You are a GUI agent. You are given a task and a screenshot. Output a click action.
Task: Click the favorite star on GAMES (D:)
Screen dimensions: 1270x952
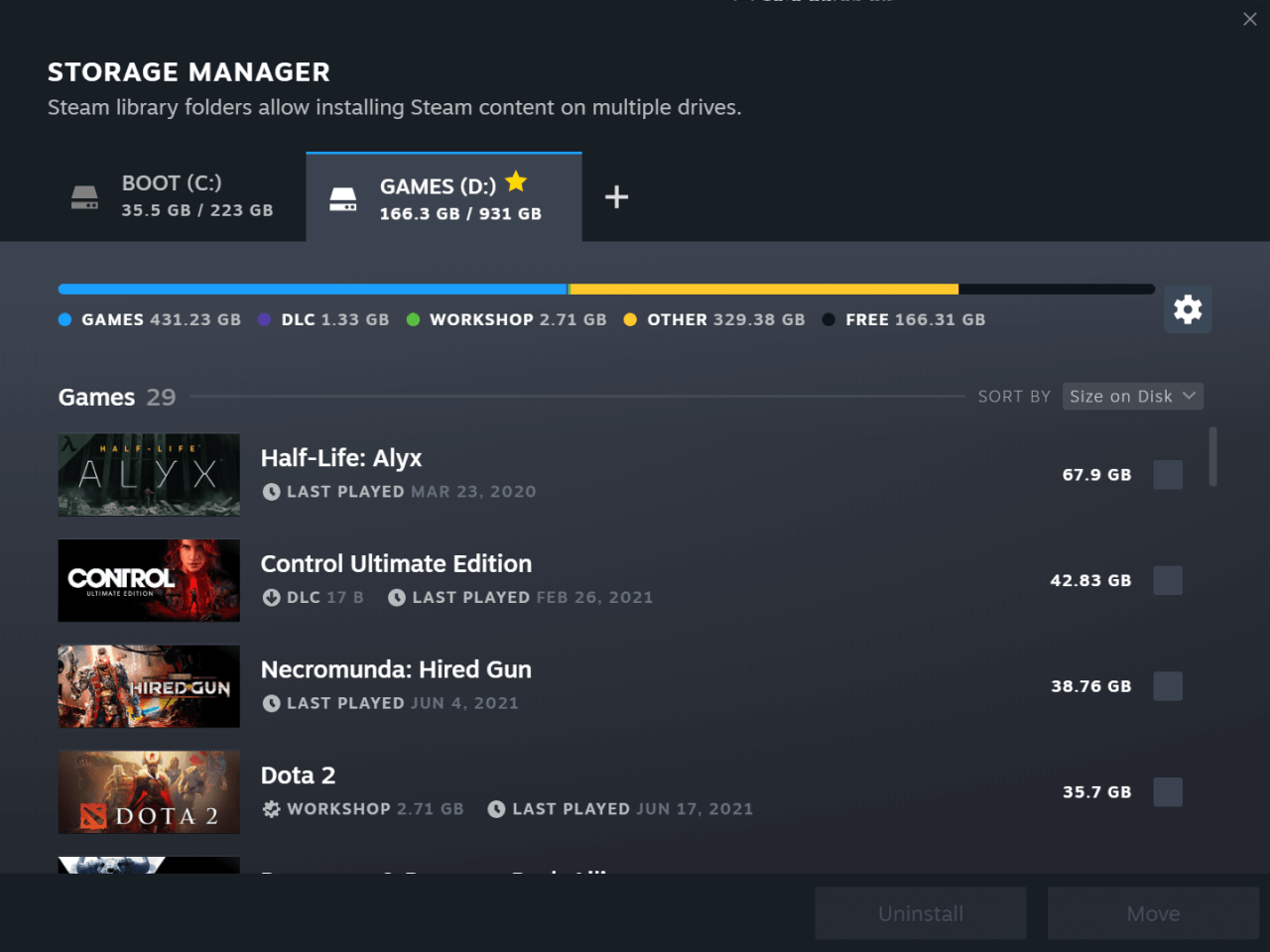point(515,181)
